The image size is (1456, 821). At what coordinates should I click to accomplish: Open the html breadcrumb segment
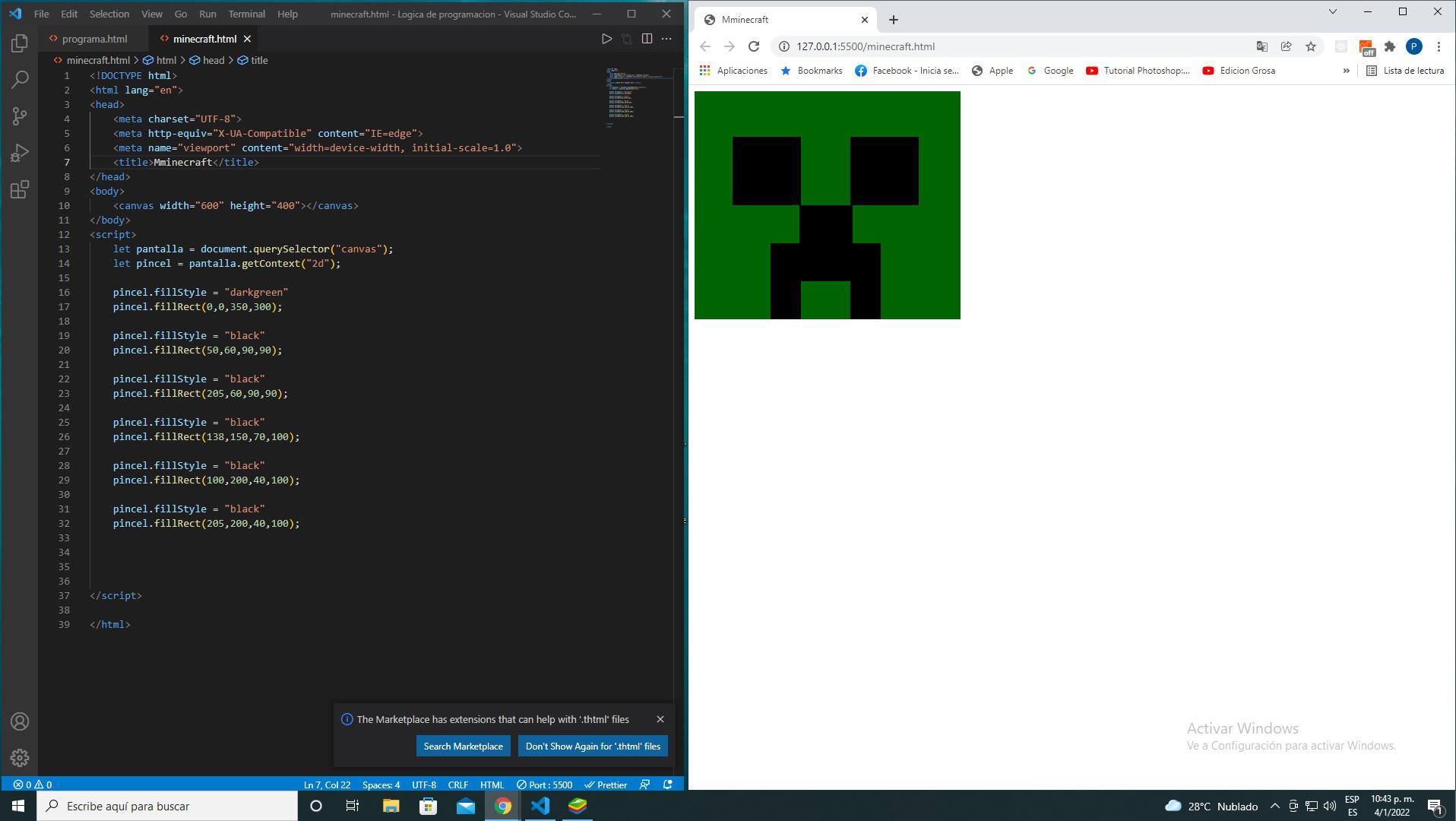(160, 60)
